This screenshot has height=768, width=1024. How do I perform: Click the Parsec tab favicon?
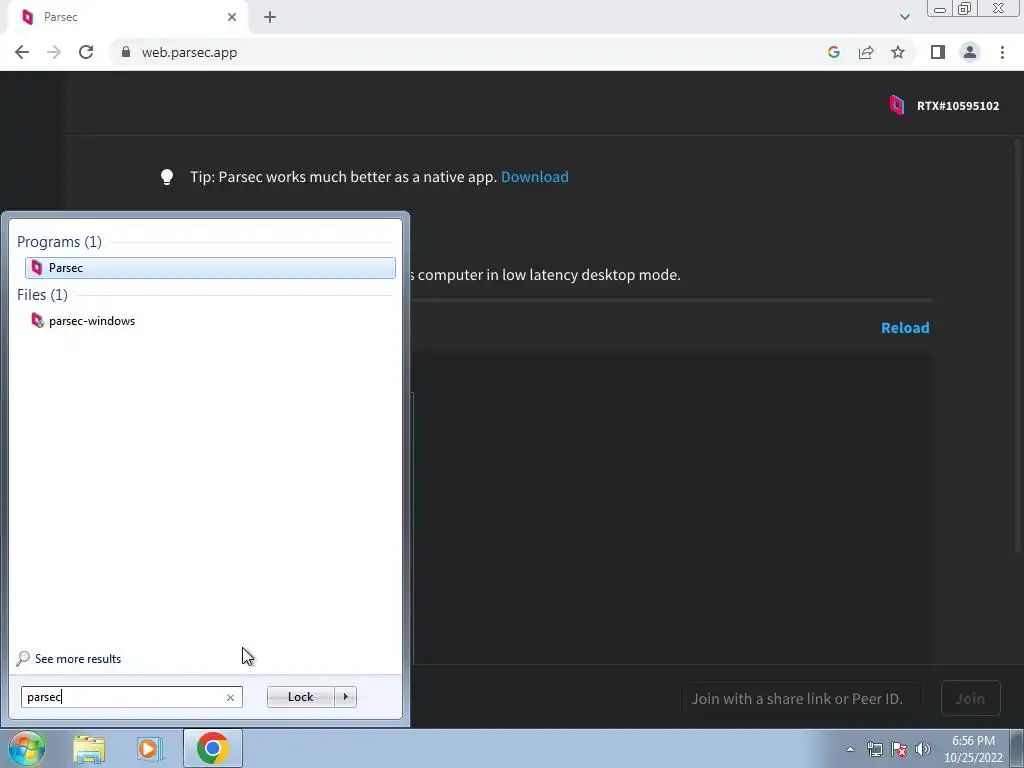[27, 17]
